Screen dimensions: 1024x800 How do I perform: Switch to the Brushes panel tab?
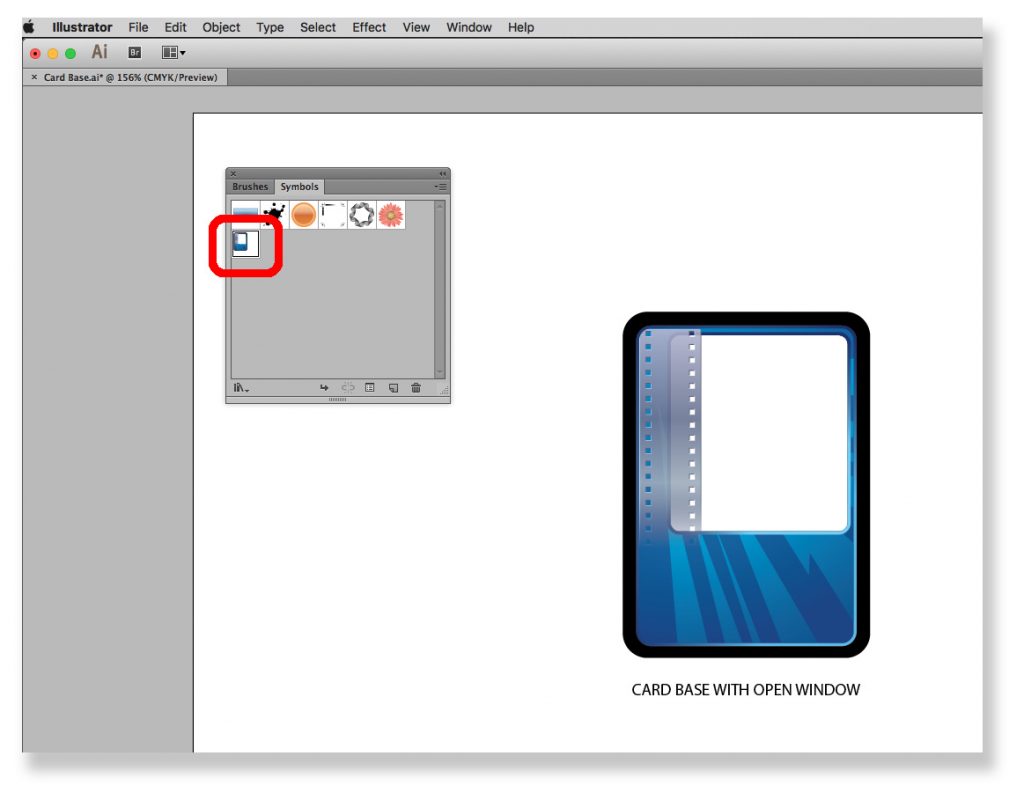click(x=249, y=187)
